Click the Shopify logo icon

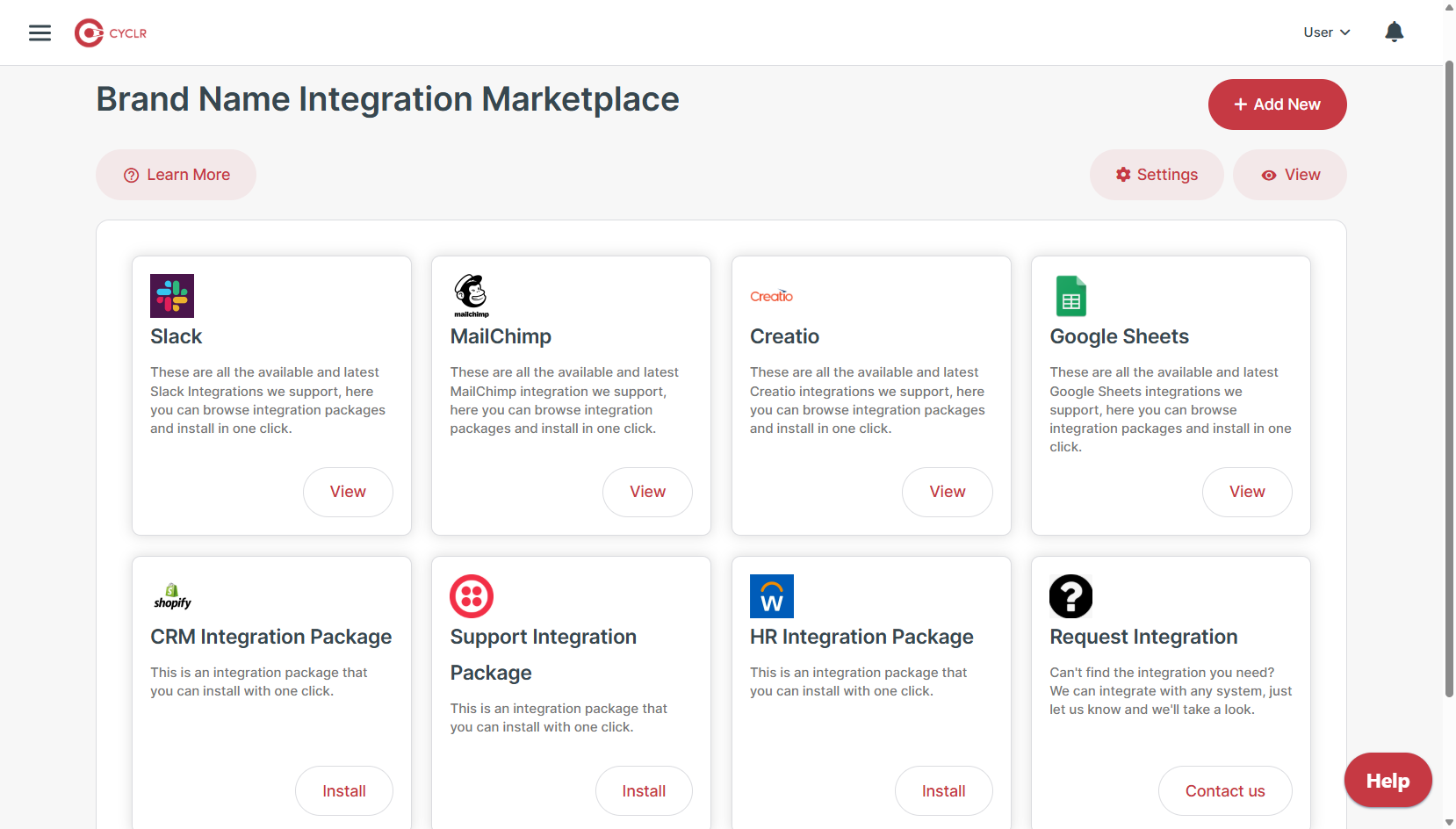tap(172, 596)
